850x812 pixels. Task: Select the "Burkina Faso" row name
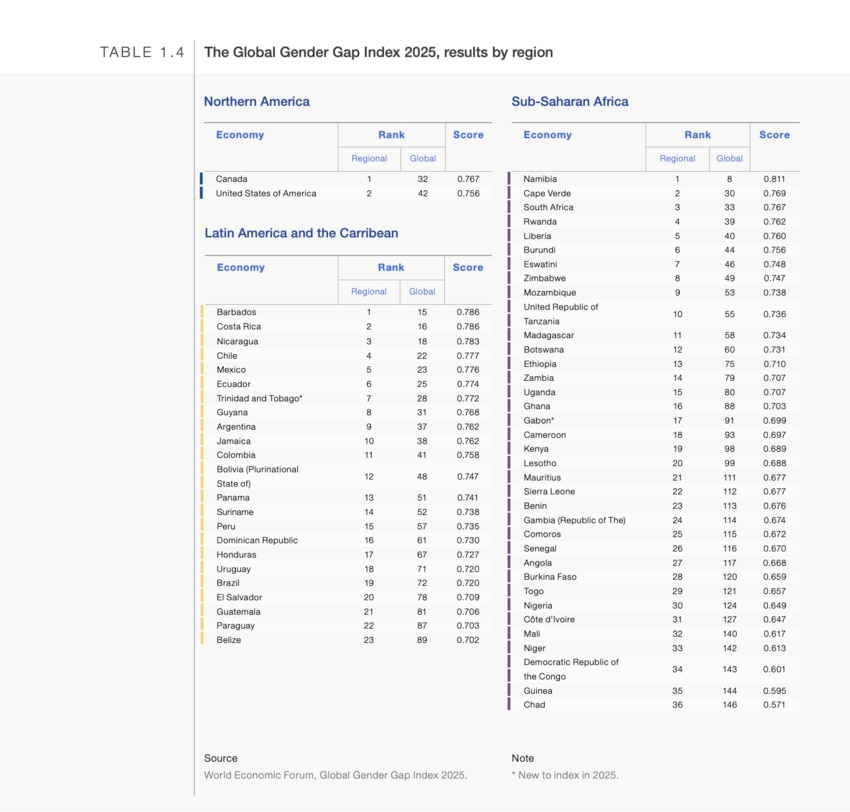[x=550, y=577]
